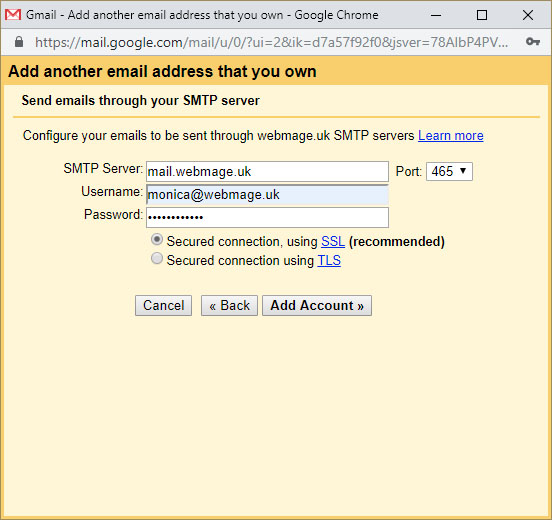
Task: Select SSL secured connection radio button
Action: pyautogui.click(x=157, y=240)
